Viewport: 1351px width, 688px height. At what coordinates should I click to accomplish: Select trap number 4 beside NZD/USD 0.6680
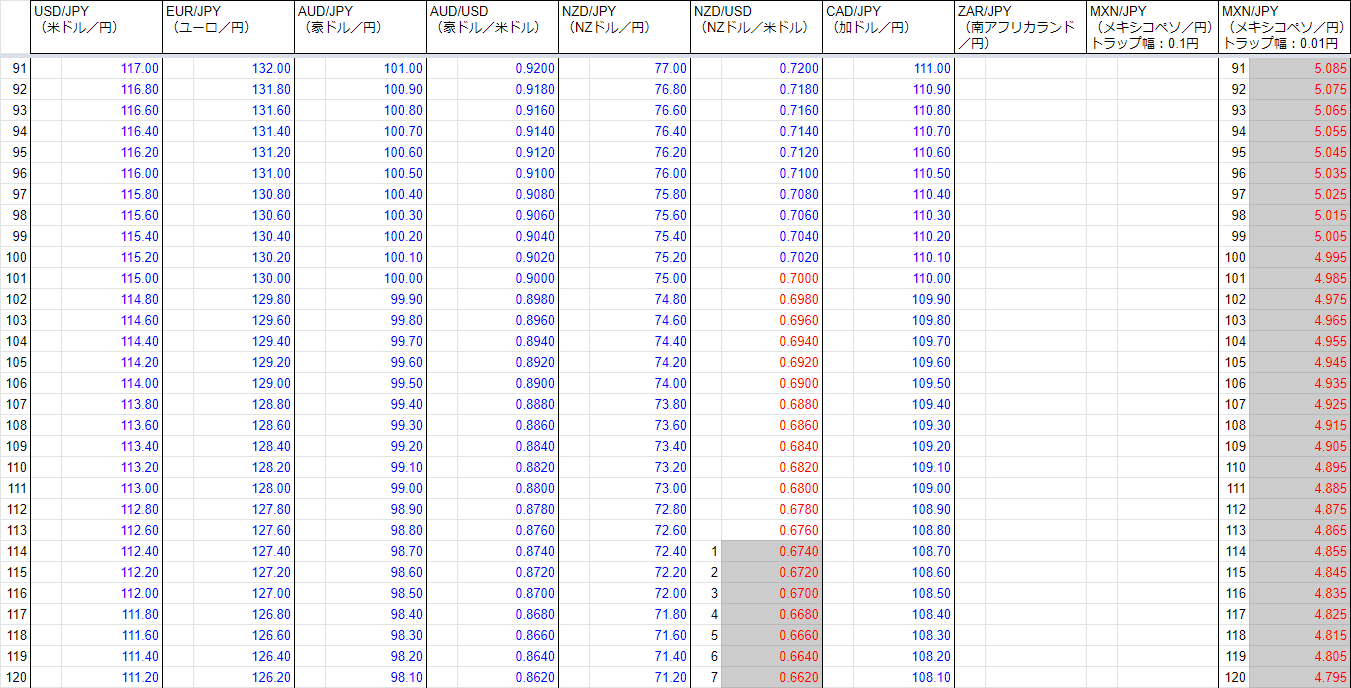706,614
